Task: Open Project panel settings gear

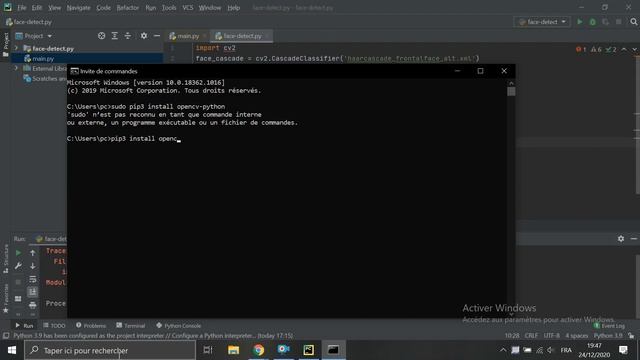Action: click(144, 36)
